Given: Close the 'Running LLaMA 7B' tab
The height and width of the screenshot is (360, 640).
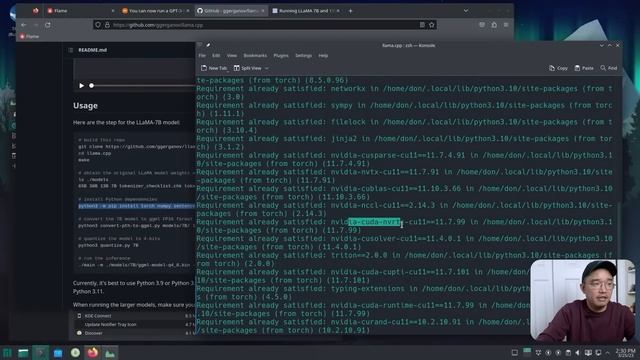Looking at the screenshot, I should 338,11.
